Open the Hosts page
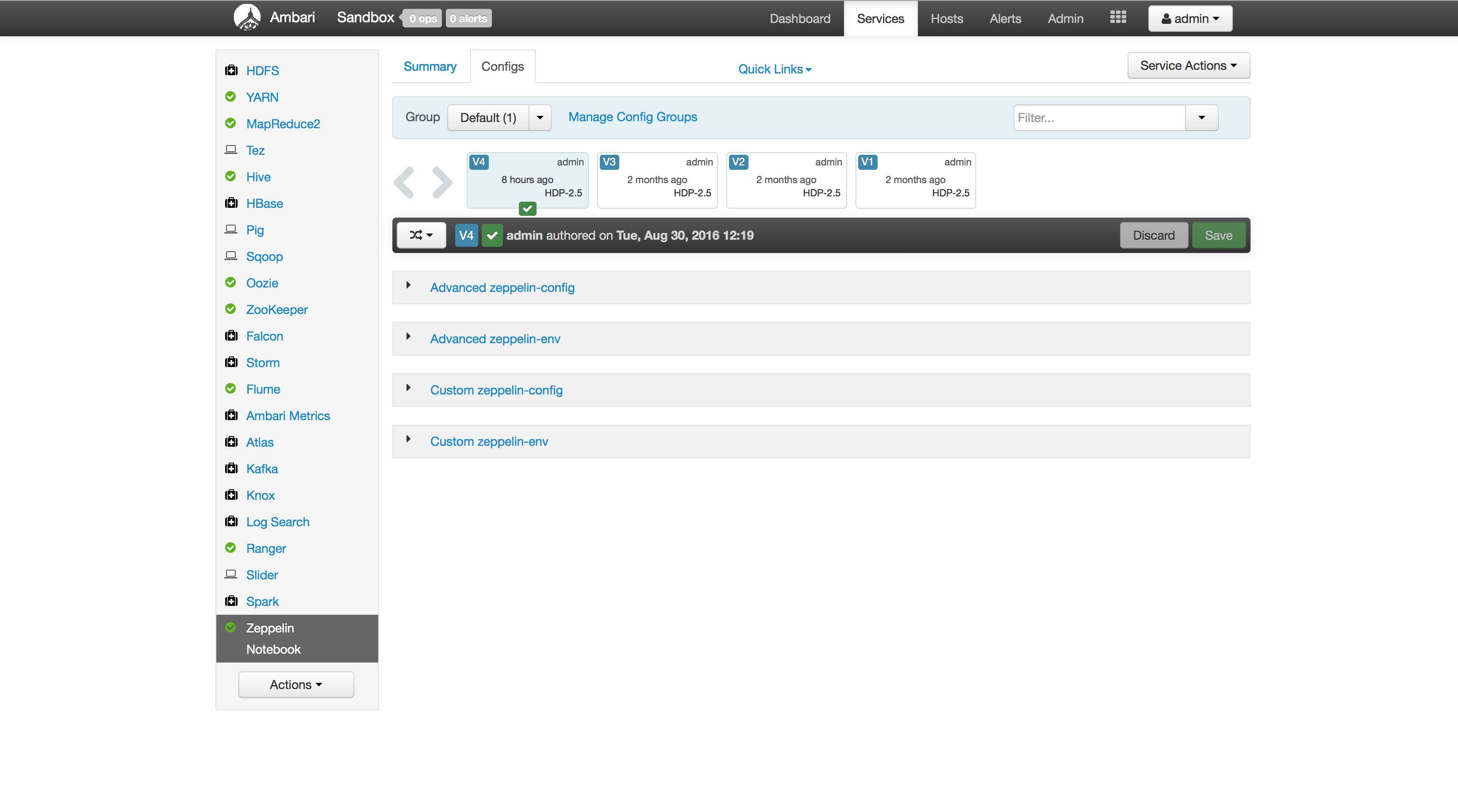 [x=946, y=18]
